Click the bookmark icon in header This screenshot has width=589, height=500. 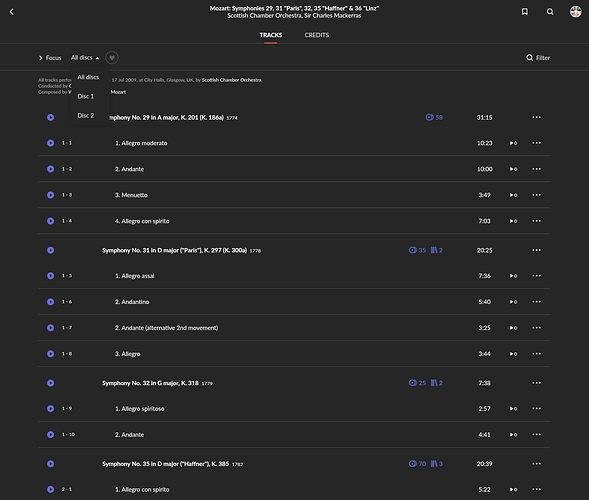525,12
